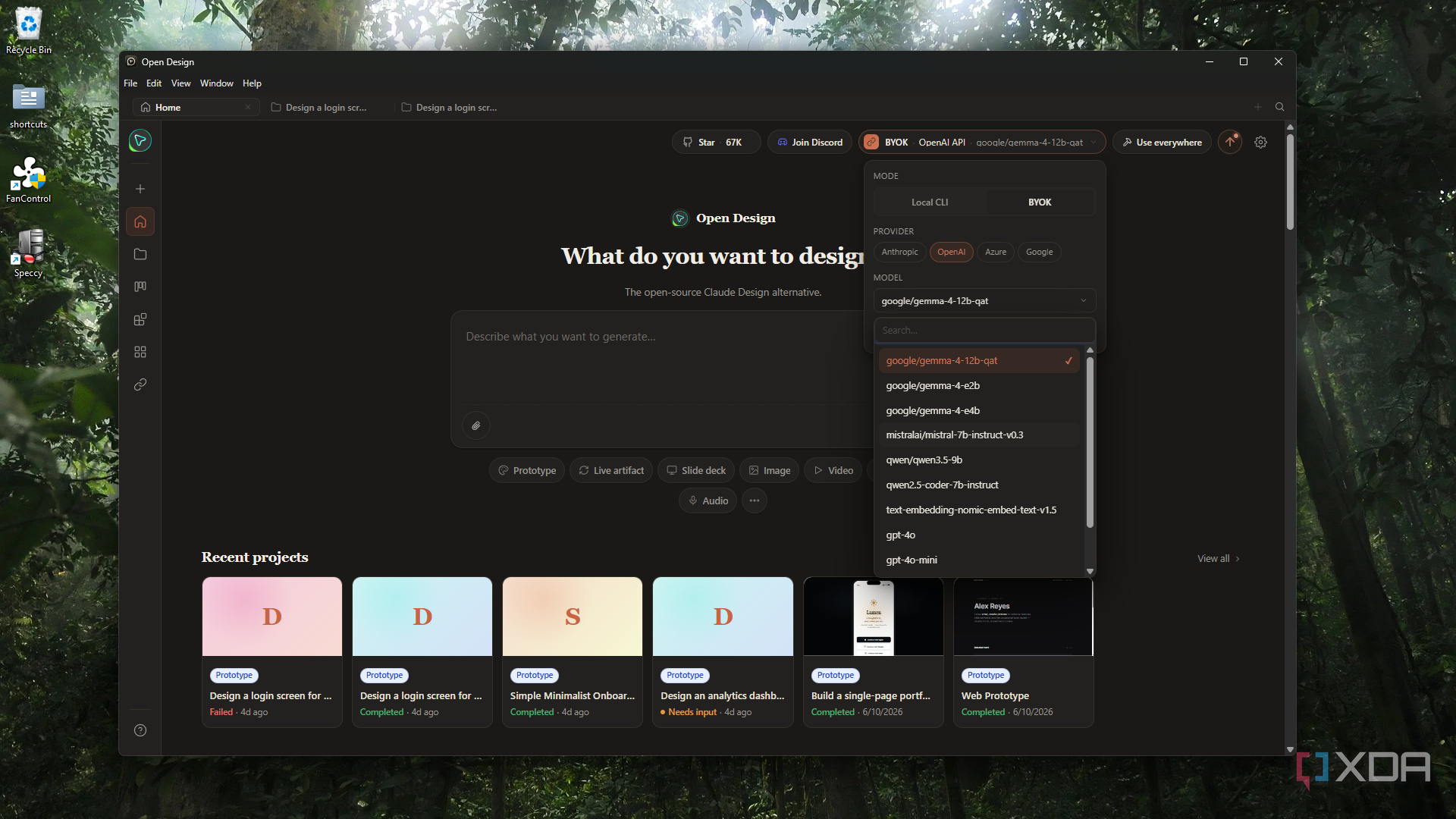Click the Star 67K button
The image size is (1456, 819).
click(716, 142)
